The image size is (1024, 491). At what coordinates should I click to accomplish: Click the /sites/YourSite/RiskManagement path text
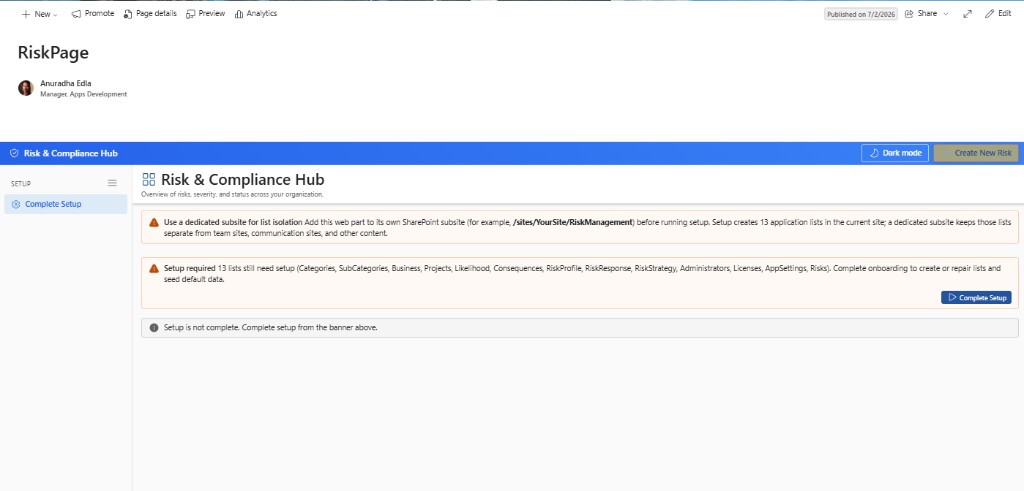point(573,222)
